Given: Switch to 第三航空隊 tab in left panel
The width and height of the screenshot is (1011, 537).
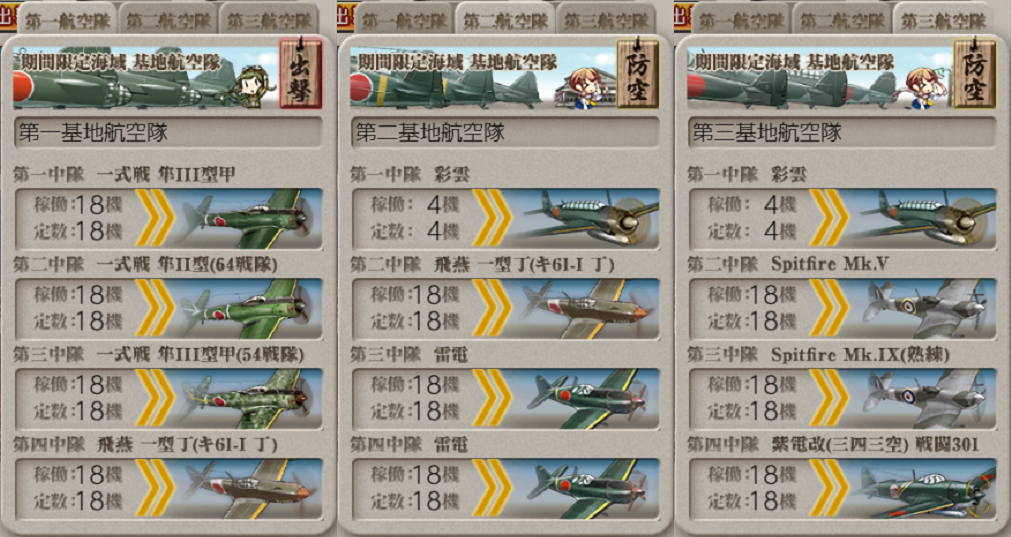Looking at the screenshot, I should point(269,20).
